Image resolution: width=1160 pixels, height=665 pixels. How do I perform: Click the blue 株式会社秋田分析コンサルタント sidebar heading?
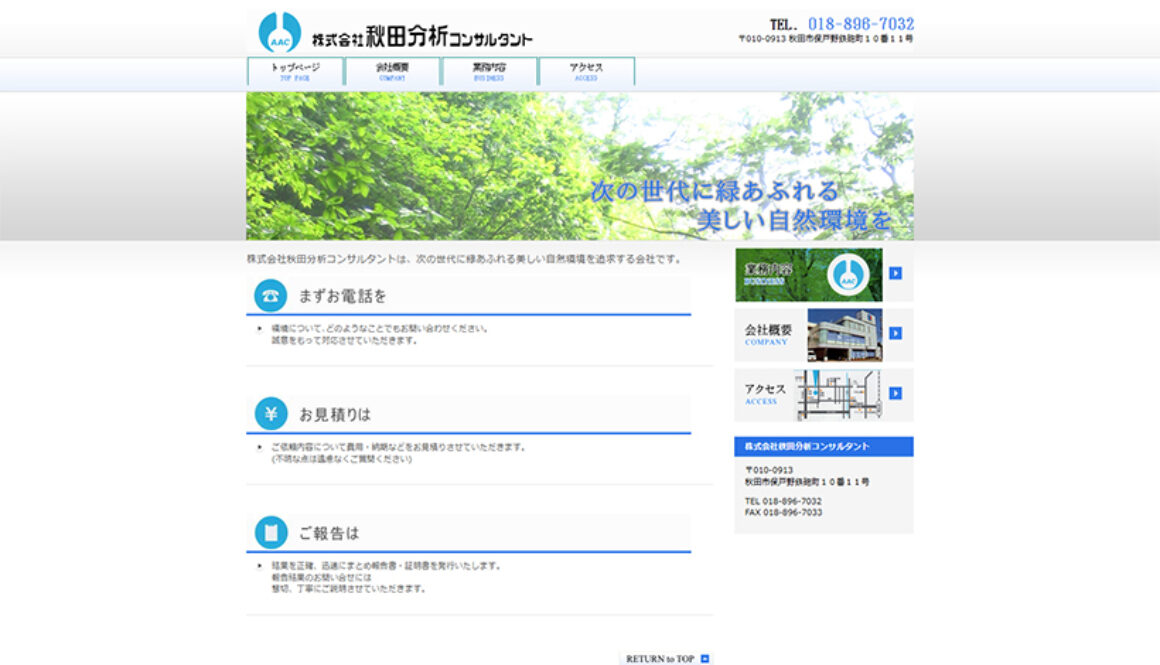tap(823, 446)
